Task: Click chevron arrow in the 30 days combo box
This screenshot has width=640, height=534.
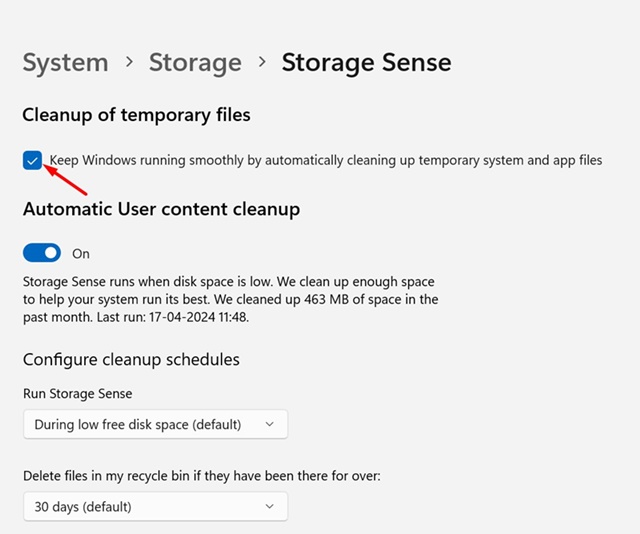Action: point(269,506)
